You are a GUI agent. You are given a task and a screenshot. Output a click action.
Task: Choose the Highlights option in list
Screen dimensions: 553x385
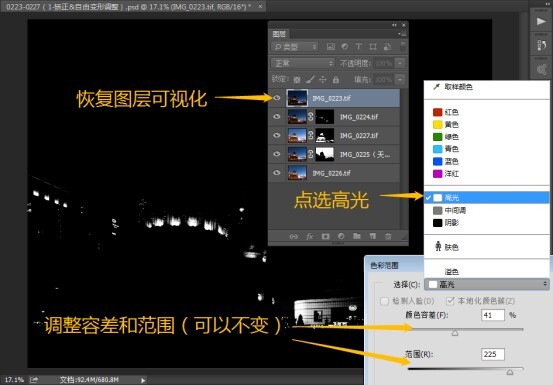[x=486, y=197]
